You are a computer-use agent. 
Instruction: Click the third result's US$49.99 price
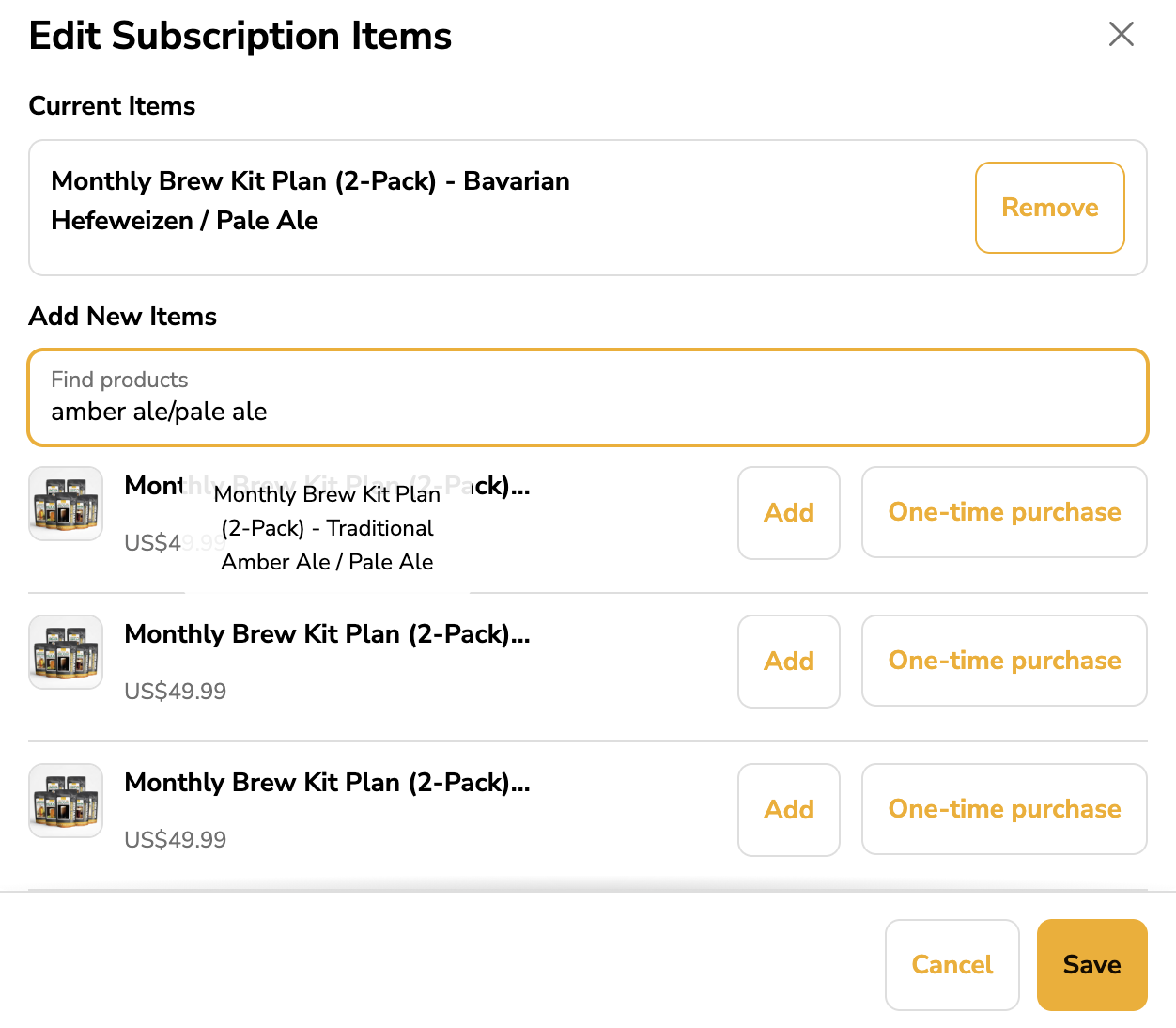pos(176,840)
